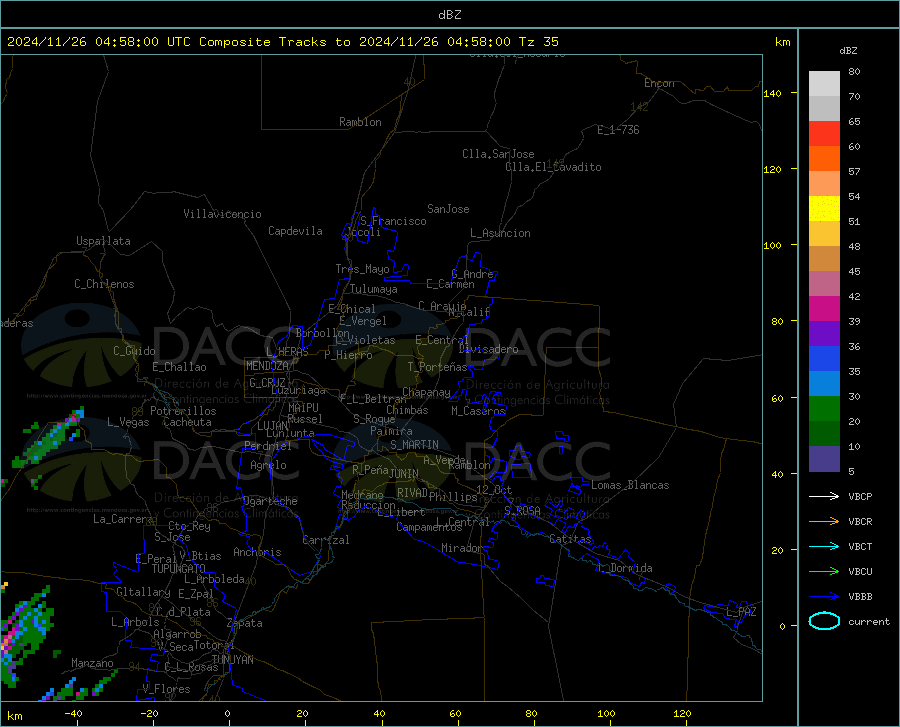Screen dimensions: 900x727
Task: Click the cyan VBCT arrow icon
Action: click(x=824, y=546)
